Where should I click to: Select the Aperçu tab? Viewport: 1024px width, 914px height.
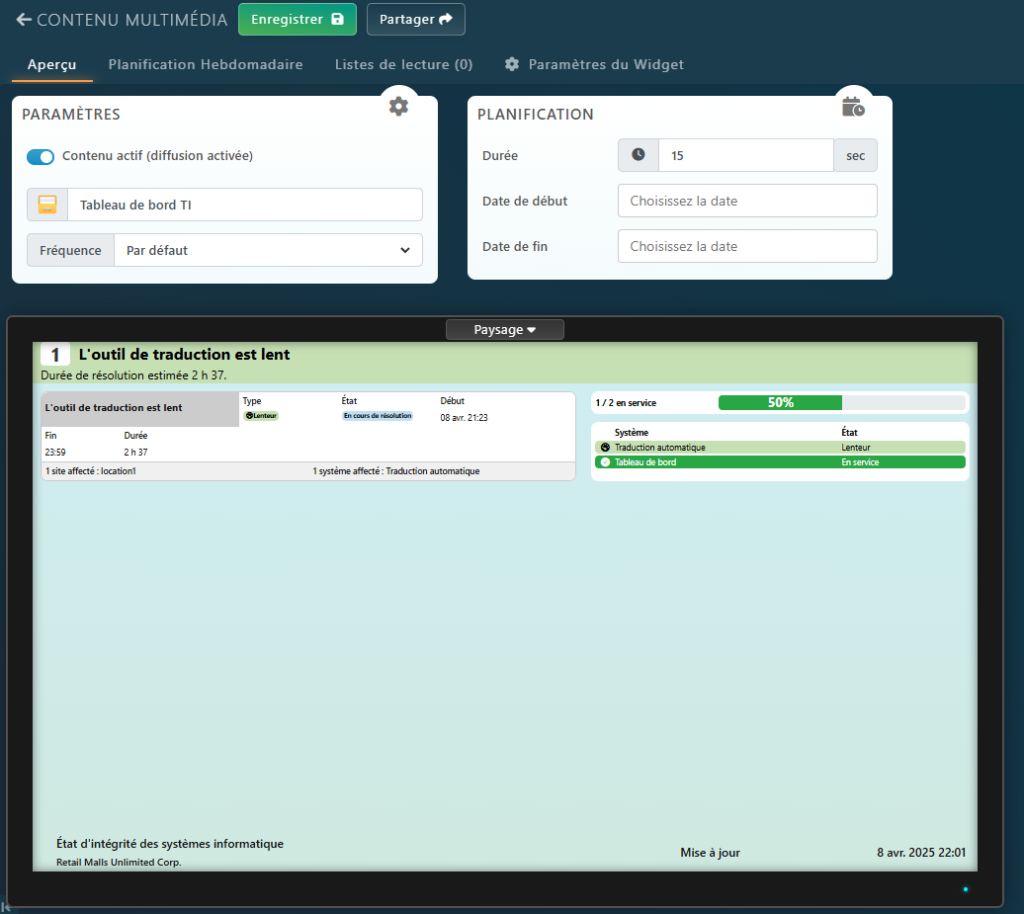coord(51,64)
